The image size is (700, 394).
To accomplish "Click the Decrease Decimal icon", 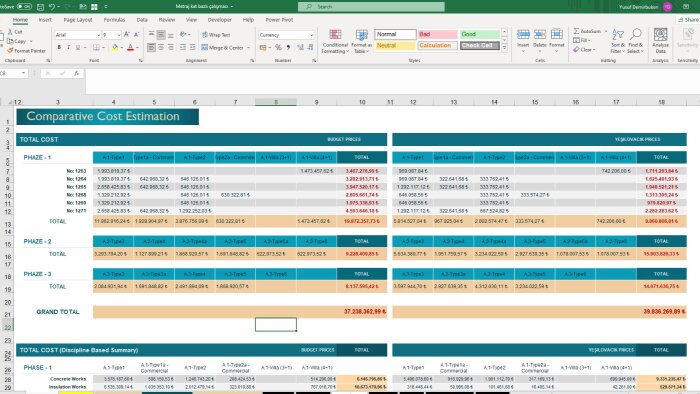I will coord(310,47).
